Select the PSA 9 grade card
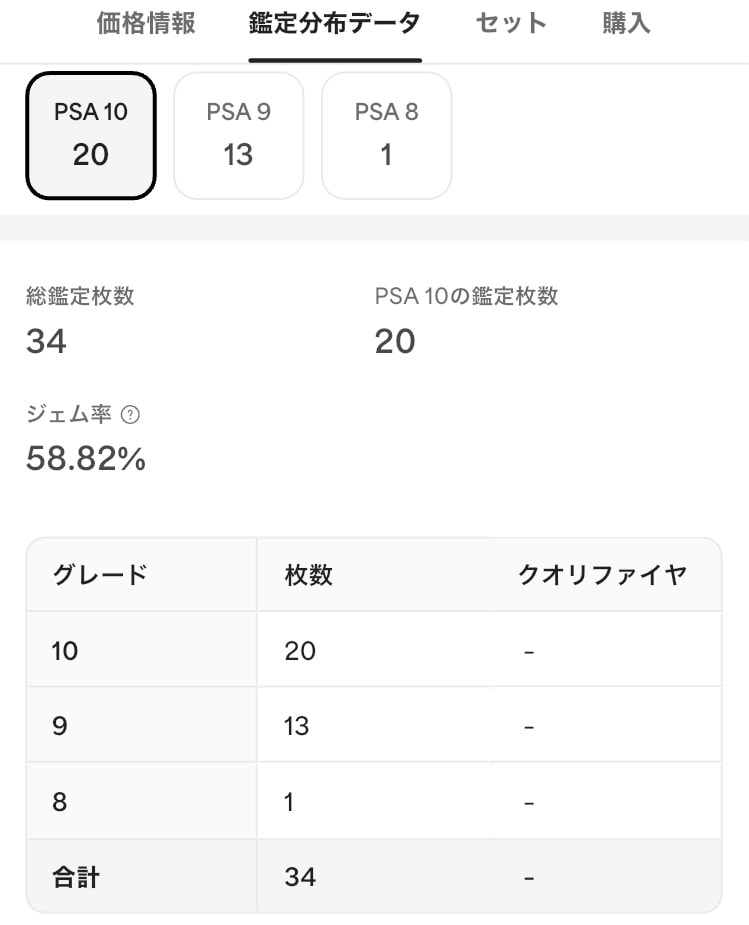The image size is (749, 925). 239,135
